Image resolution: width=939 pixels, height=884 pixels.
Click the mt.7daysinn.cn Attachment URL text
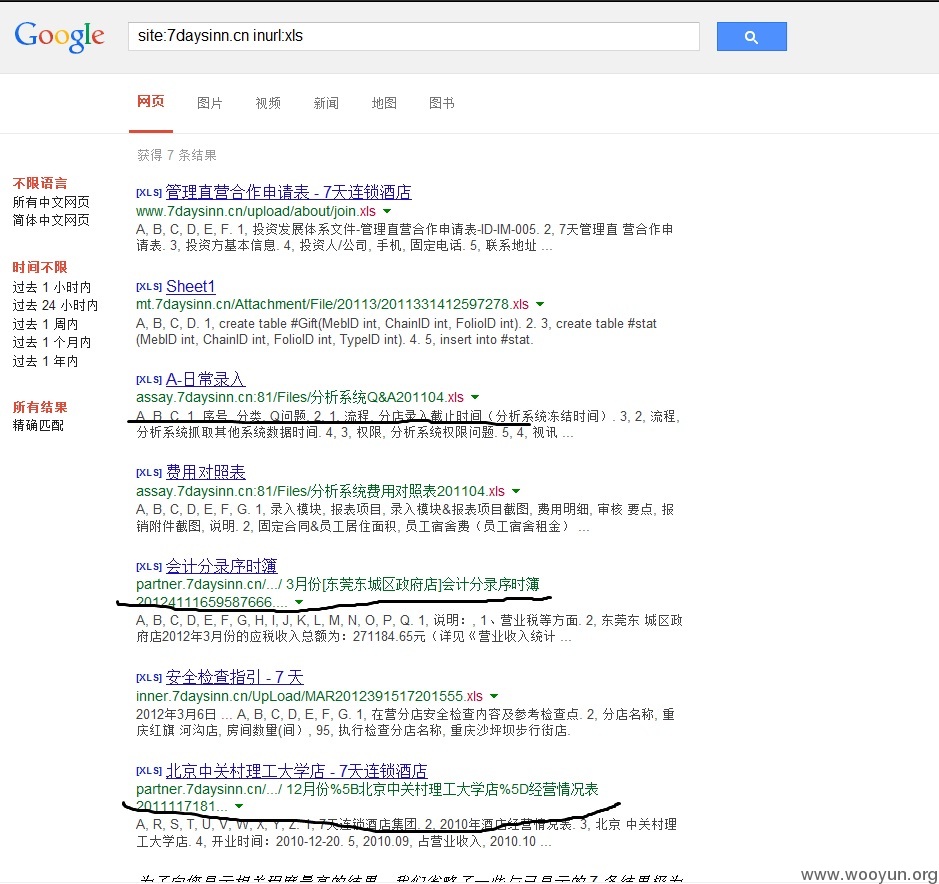tap(332, 304)
